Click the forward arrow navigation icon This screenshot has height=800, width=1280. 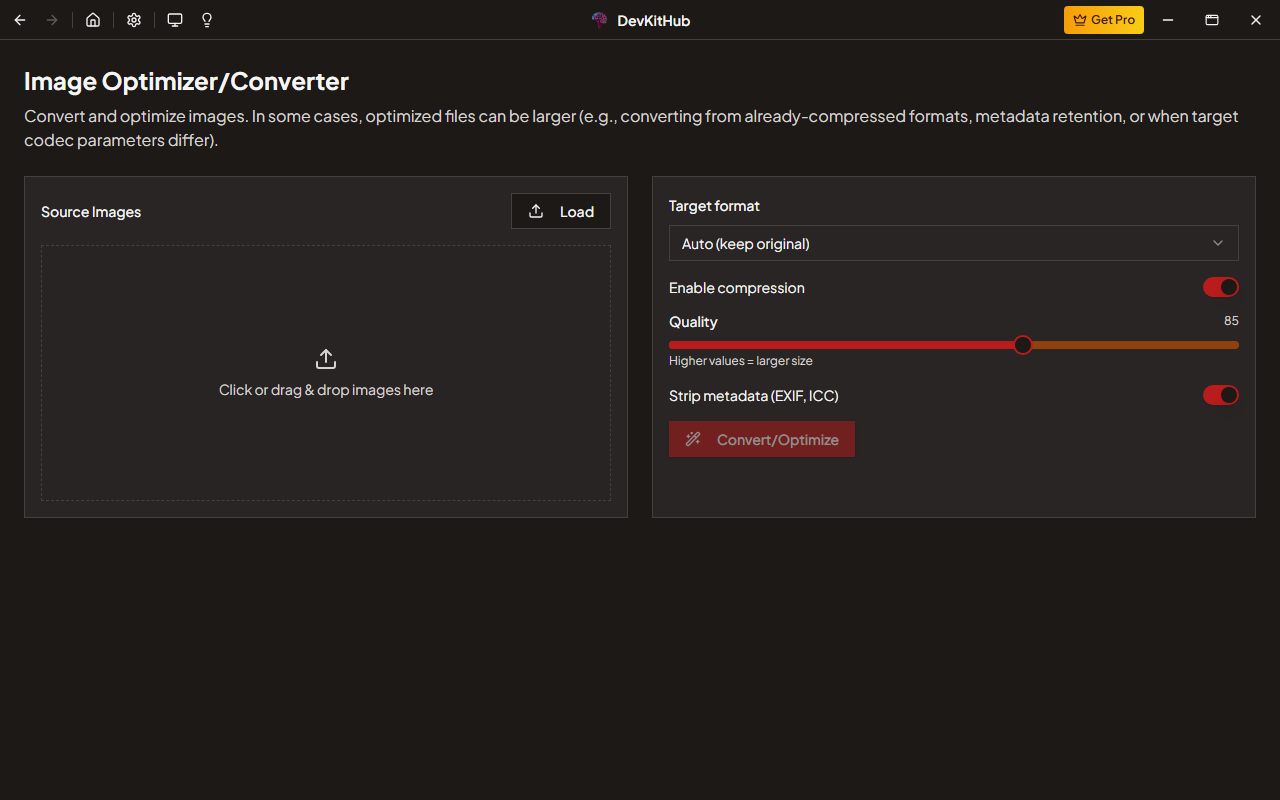click(52, 20)
